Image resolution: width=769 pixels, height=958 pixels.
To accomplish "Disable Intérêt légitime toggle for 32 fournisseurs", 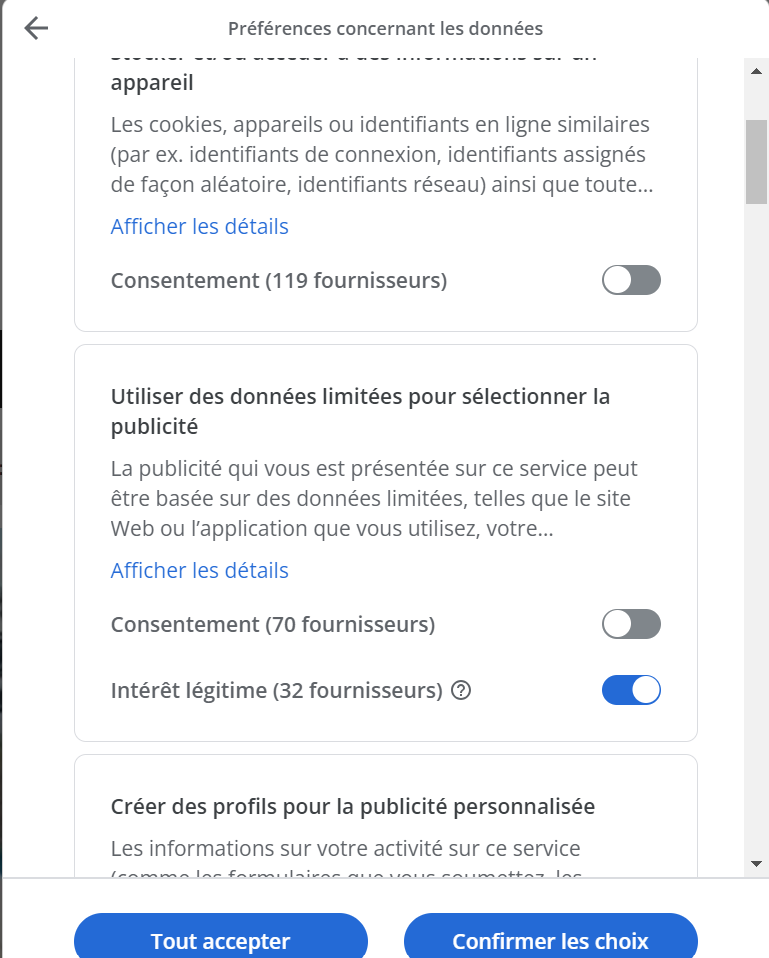I will (x=631, y=690).
